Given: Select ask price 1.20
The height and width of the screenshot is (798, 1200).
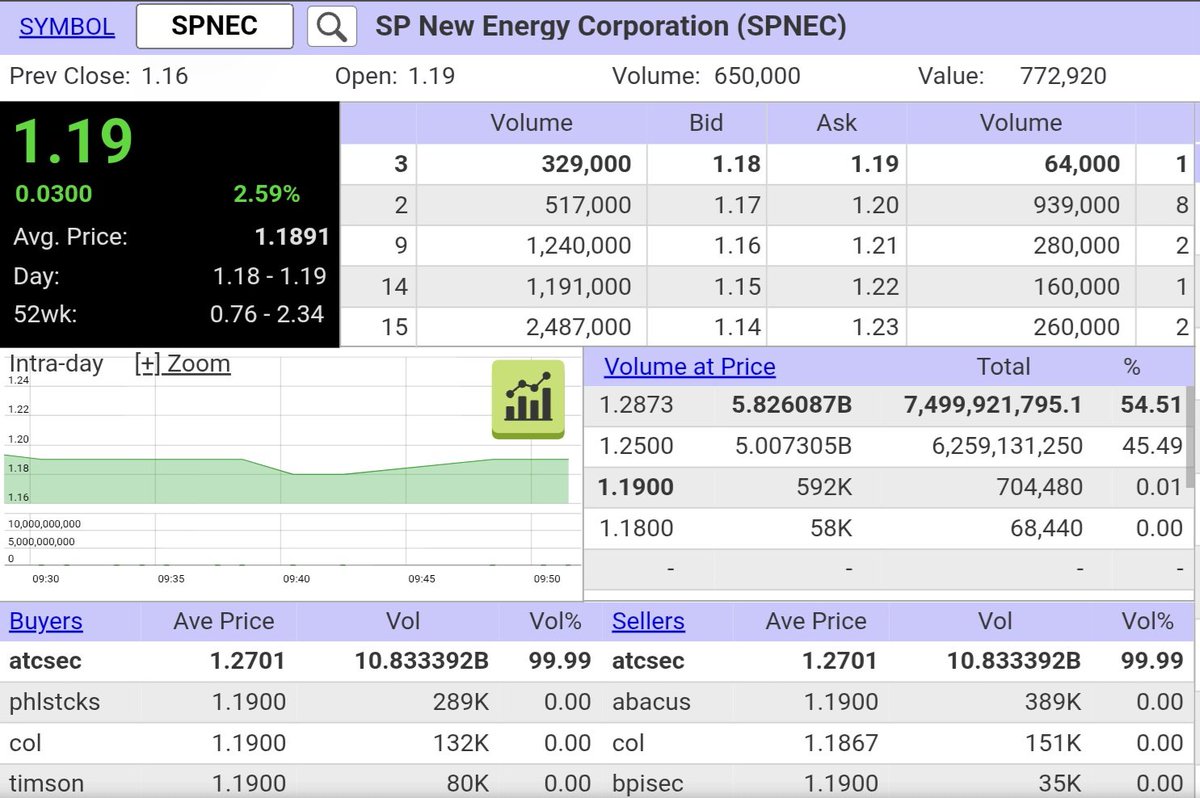Looking at the screenshot, I should [x=876, y=205].
